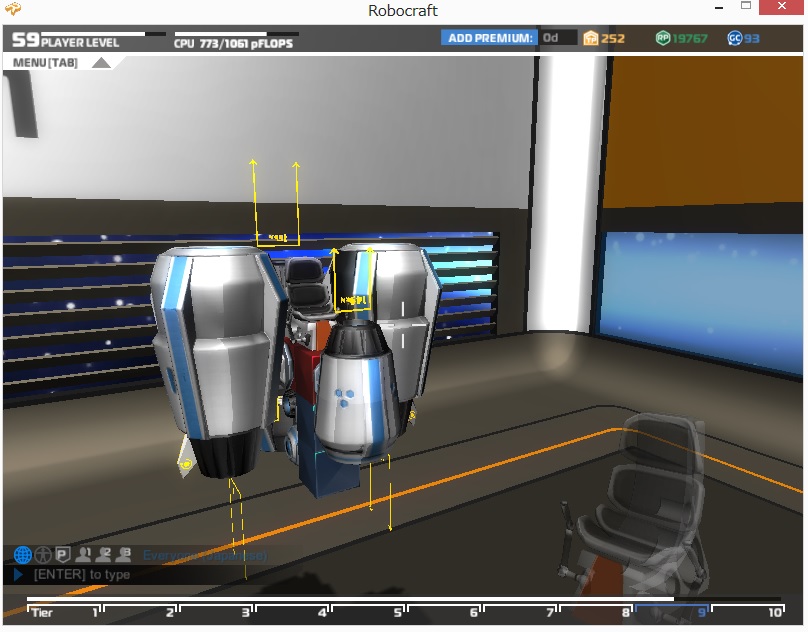Click the galaxy cash value 93
This screenshot has width=808, height=632.
(751, 38)
